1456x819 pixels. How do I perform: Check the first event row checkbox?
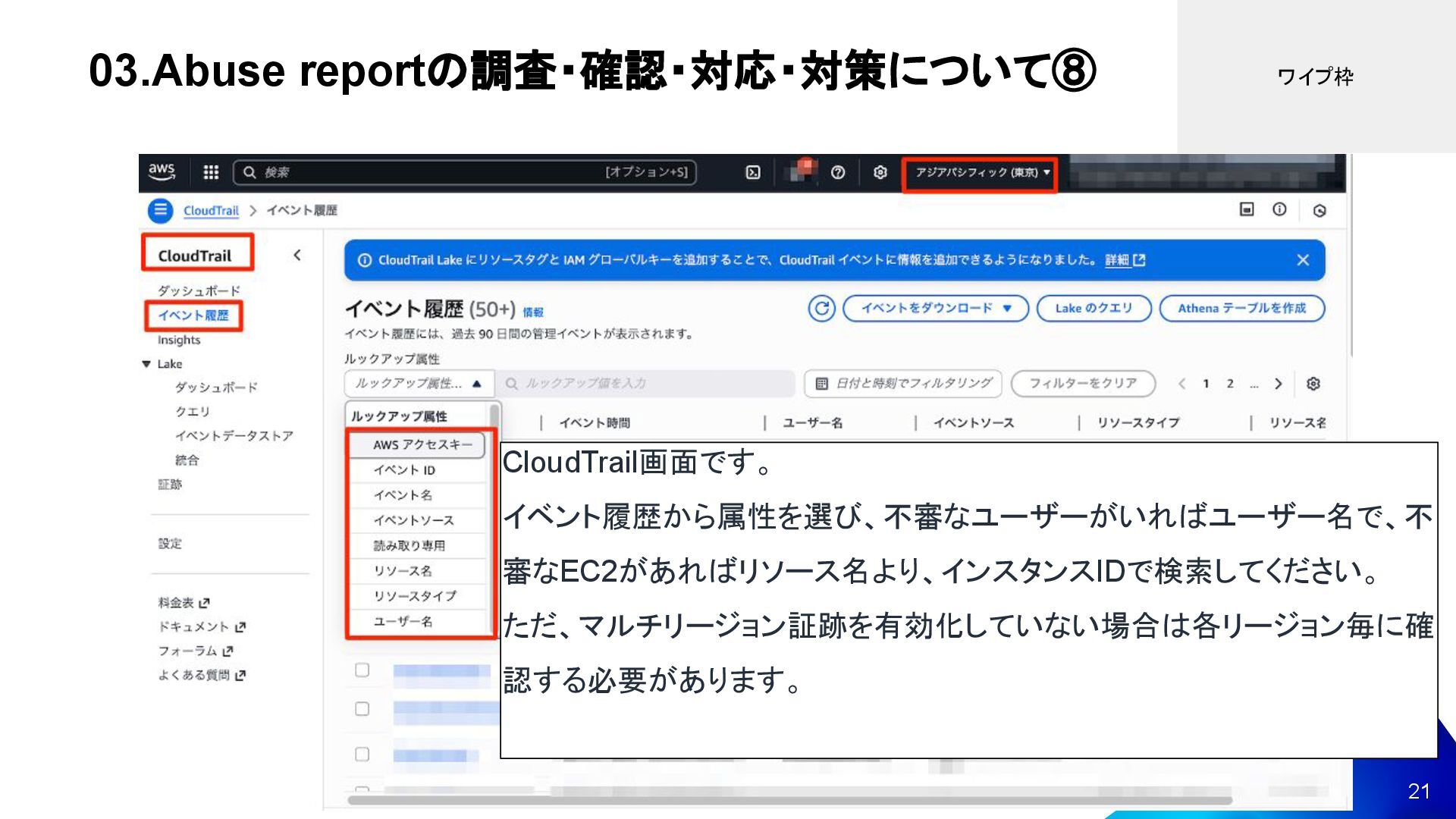pyautogui.click(x=362, y=670)
